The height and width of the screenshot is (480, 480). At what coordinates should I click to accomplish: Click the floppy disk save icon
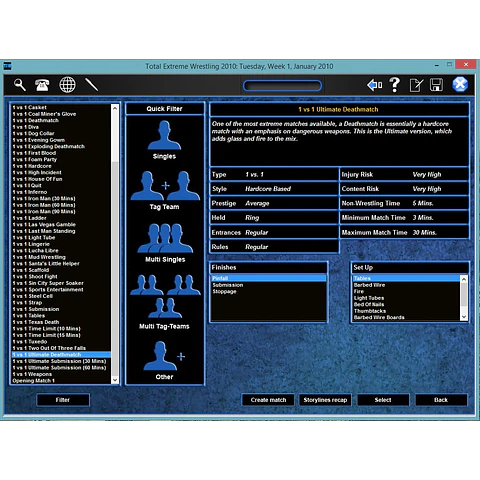pos(436,85)
